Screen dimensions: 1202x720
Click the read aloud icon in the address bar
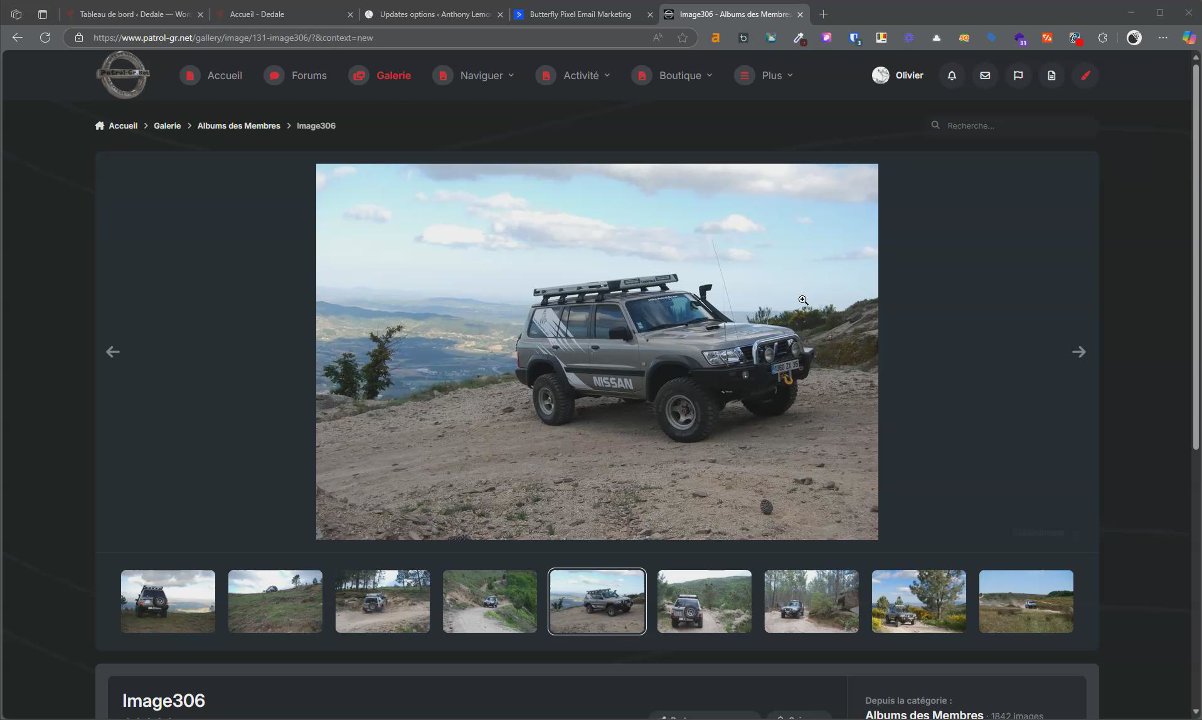click(657, 37)
